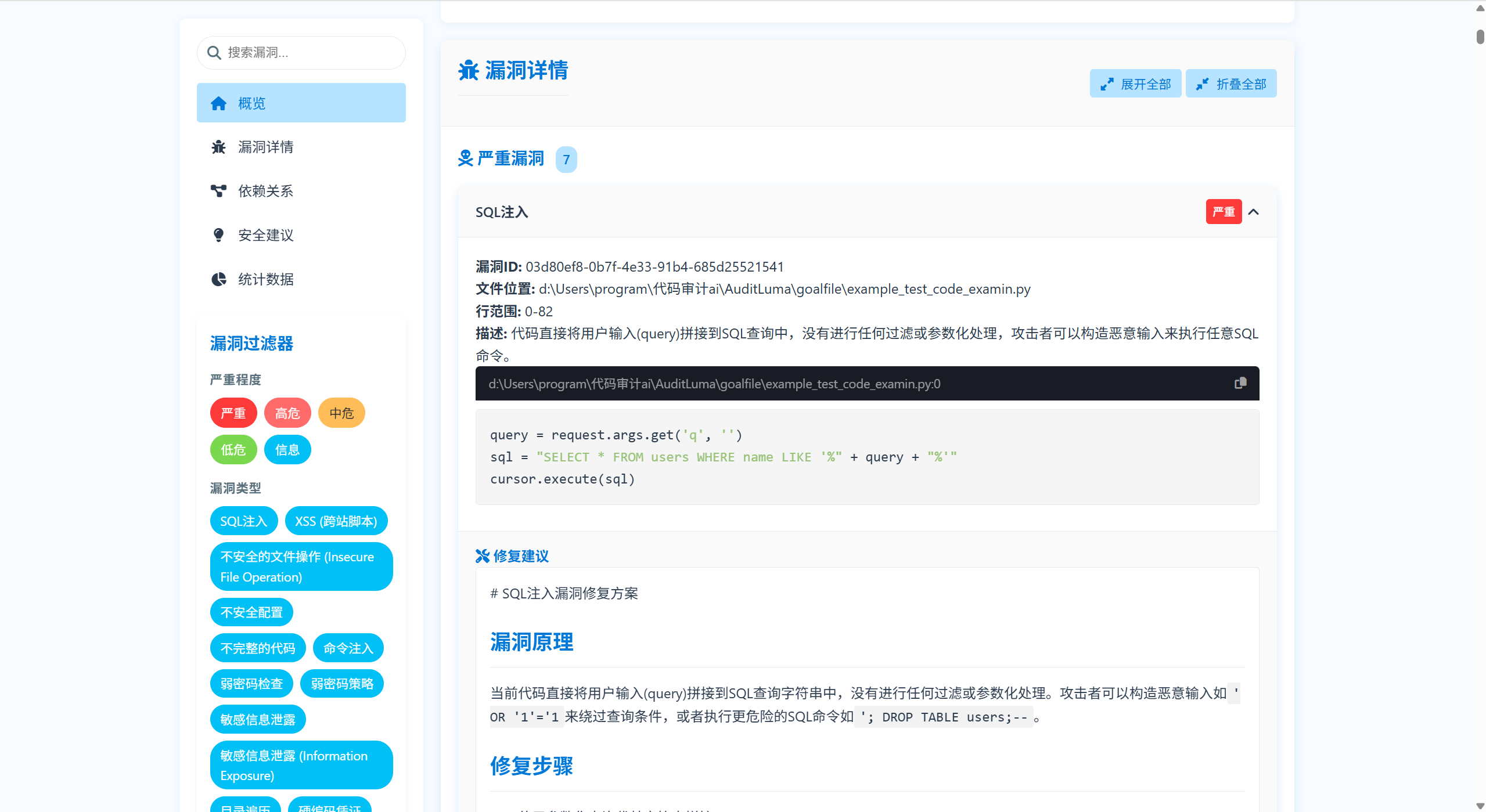Click the cursor.execute(sql) code line
This screenshot has height=812, width=1486.
pos(563,479)
